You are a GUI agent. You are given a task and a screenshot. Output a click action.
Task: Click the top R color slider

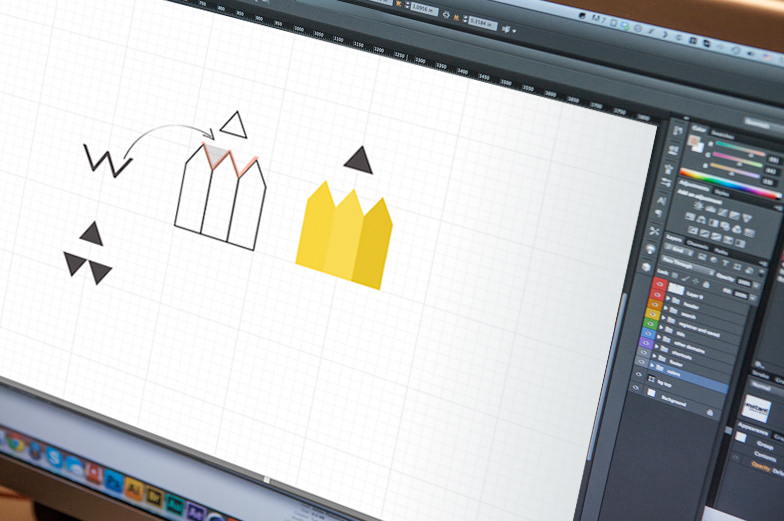coord(740,148)
